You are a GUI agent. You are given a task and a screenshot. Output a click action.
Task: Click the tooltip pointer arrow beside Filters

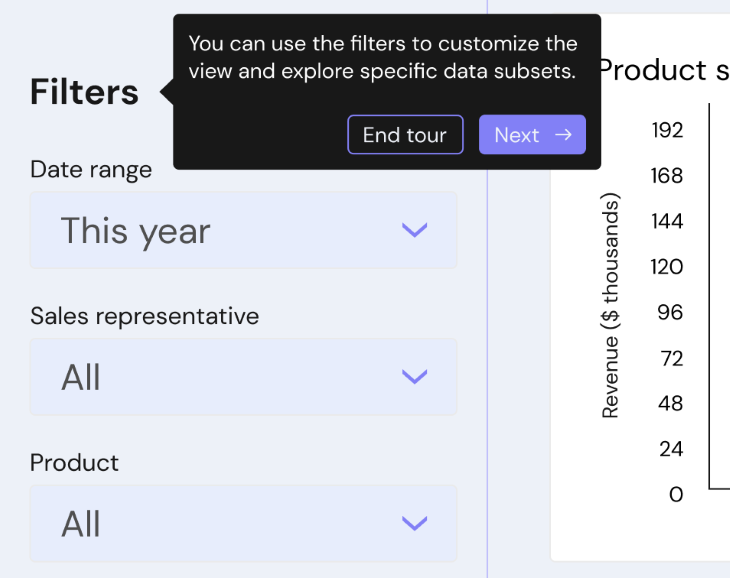(167, 91)
